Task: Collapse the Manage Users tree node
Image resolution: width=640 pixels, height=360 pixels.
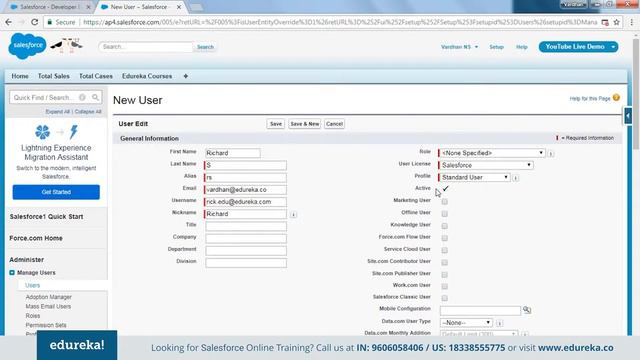Action: [12, 273]
